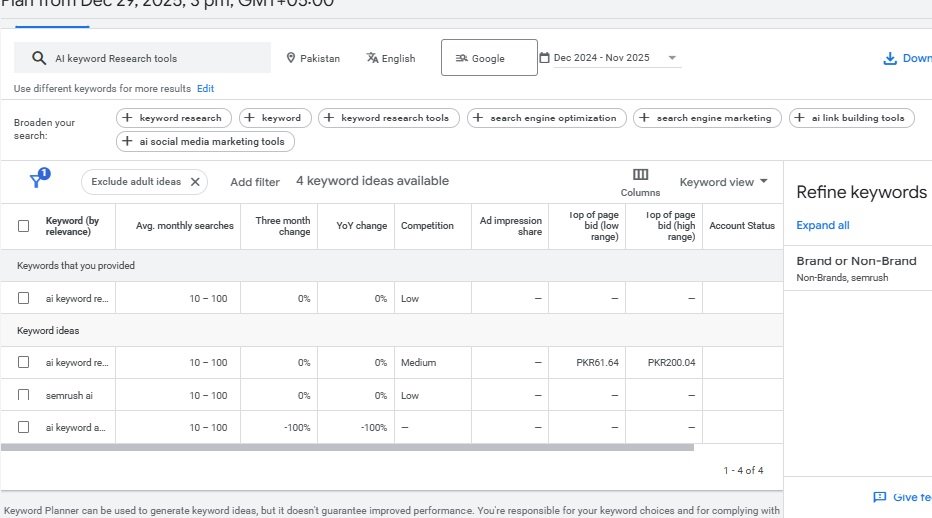This screenshot has height=518, width=932.
Task: Toggle the select-all keywords checkbox
Action: coord(23,226)
